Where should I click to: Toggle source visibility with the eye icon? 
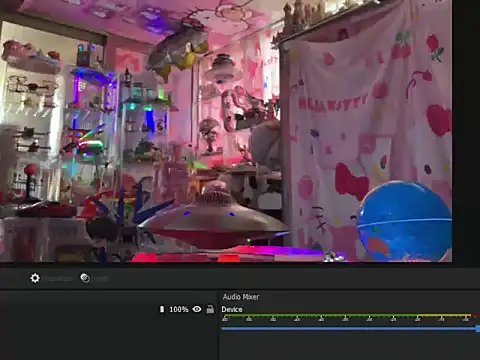click(197, 309)
